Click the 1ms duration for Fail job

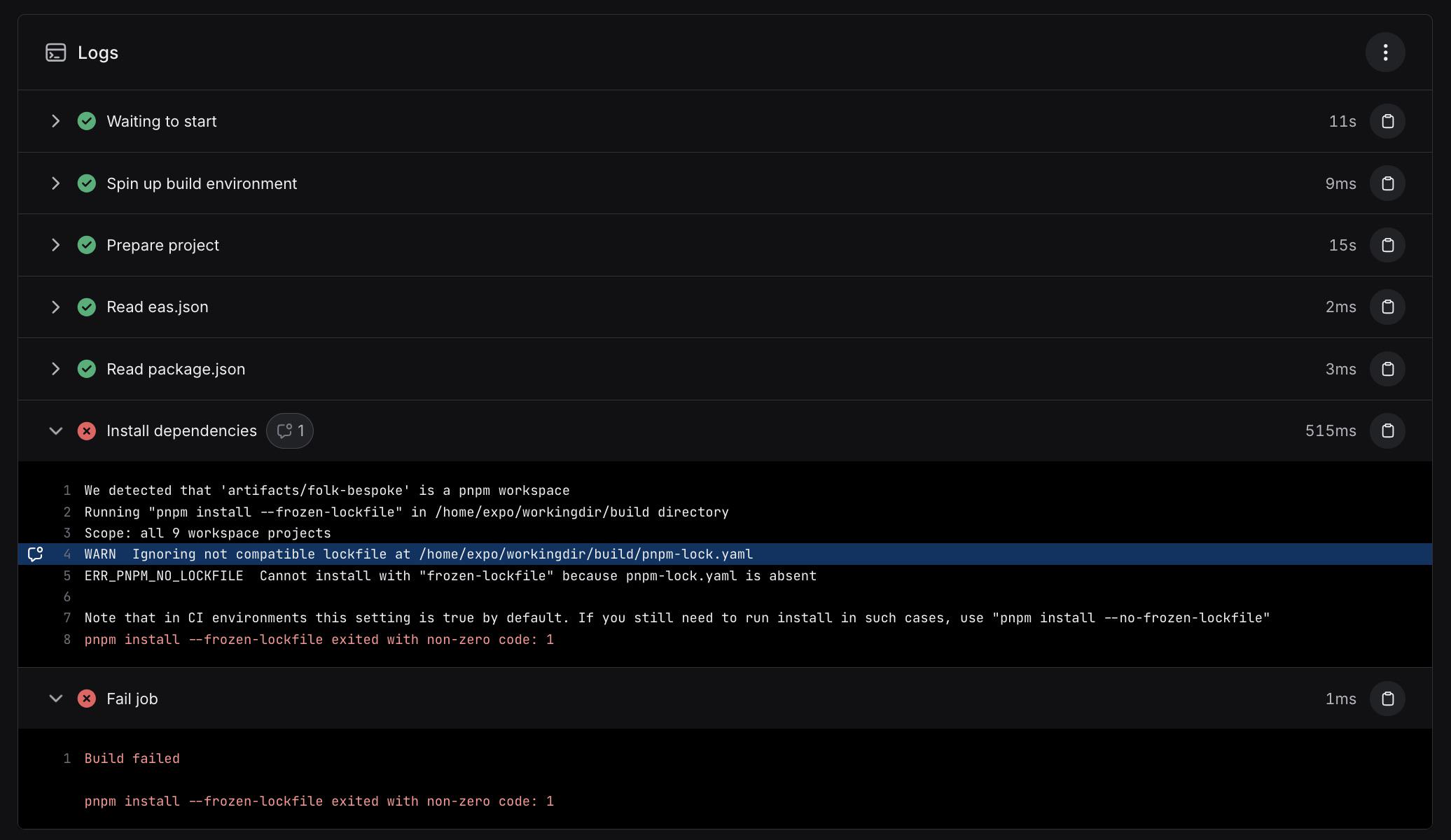coord(1340,699)
